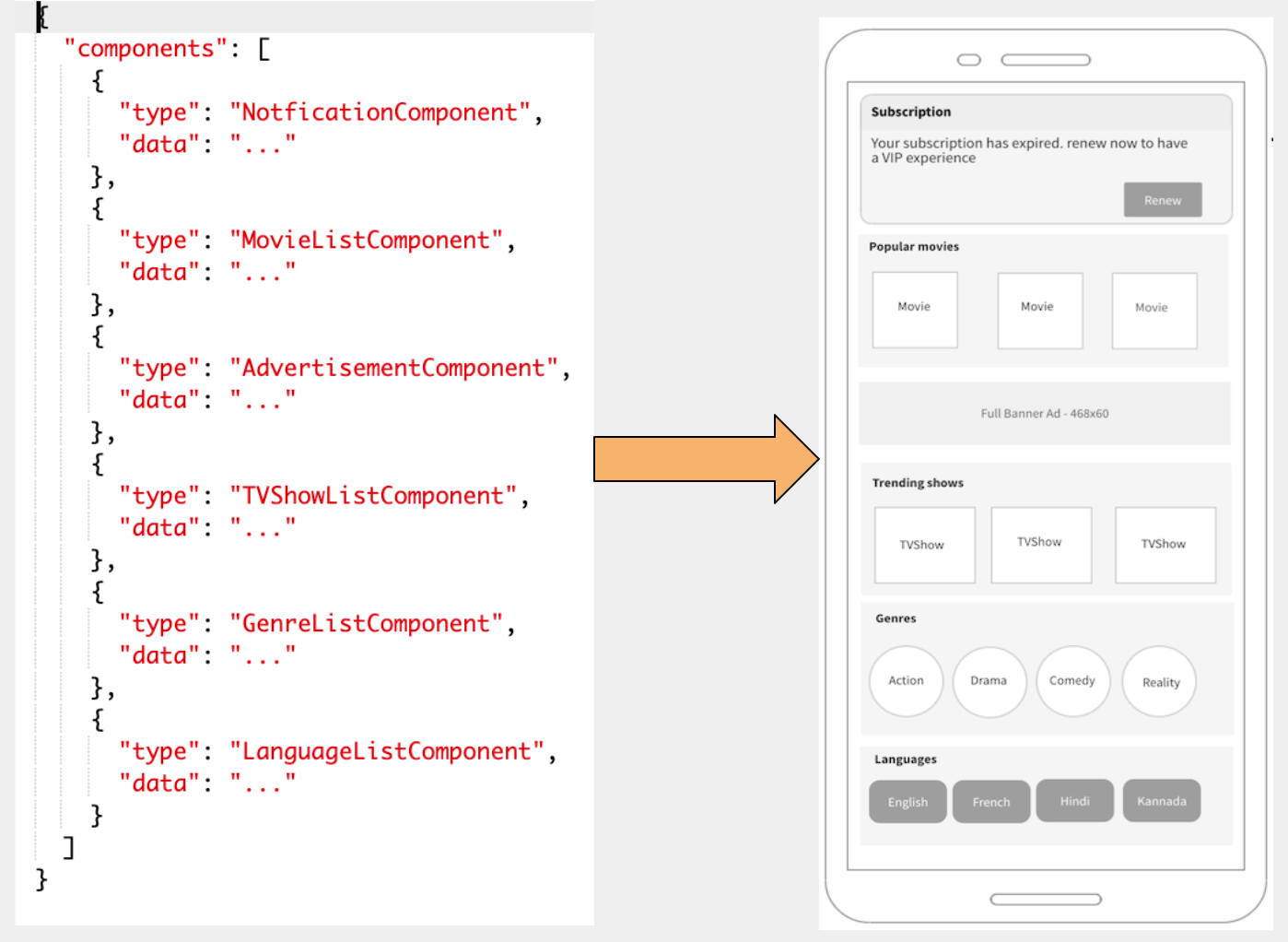Click the "components" key in the JSON

(146, 49)
